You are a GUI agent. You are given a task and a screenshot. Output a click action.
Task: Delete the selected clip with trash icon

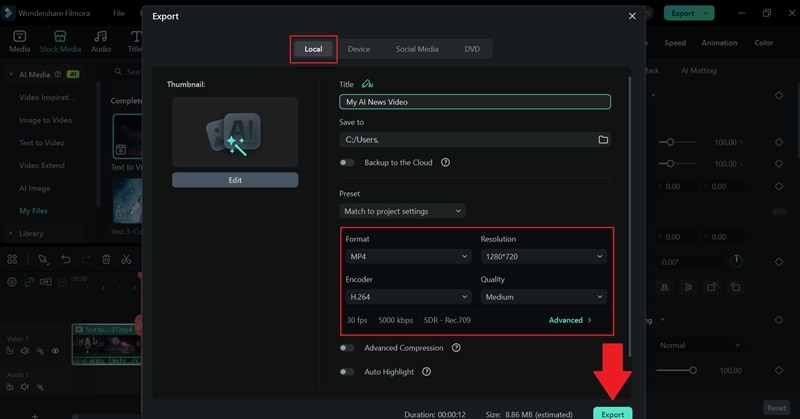coord(106,259)
